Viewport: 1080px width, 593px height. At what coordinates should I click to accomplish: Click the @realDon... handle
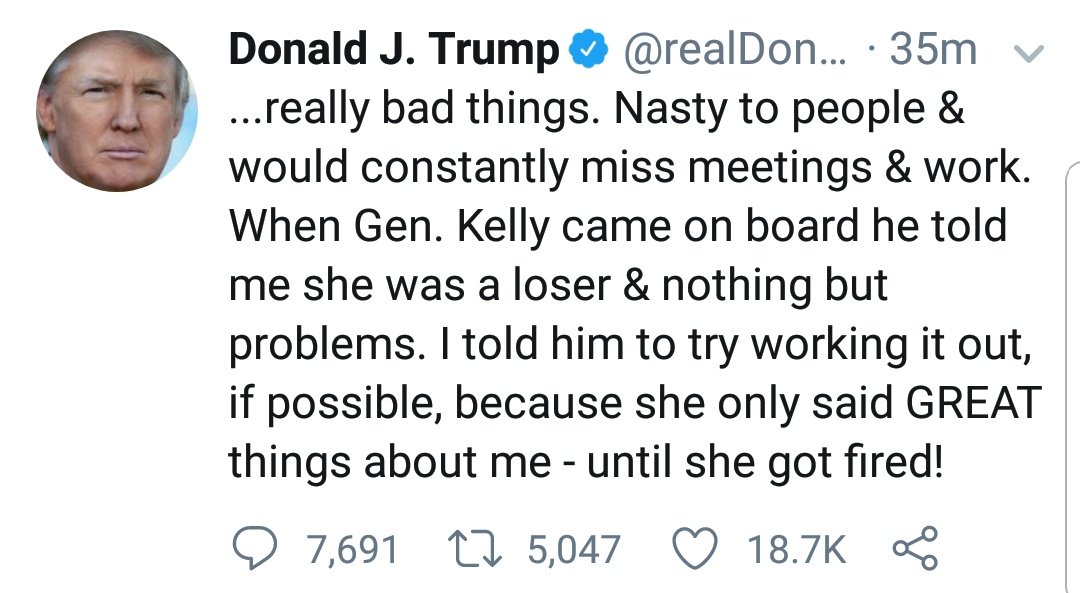(x=734, y=50)
